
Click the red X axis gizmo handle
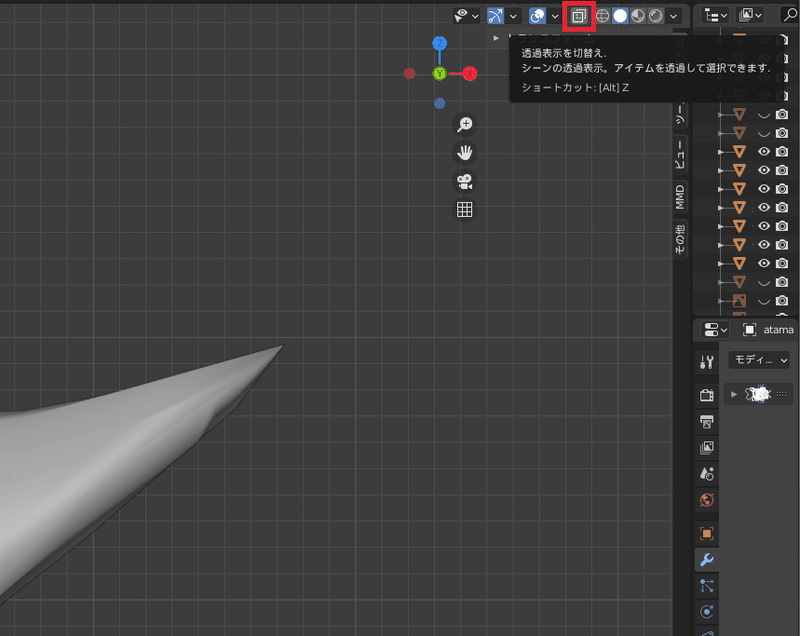[469, 73]
